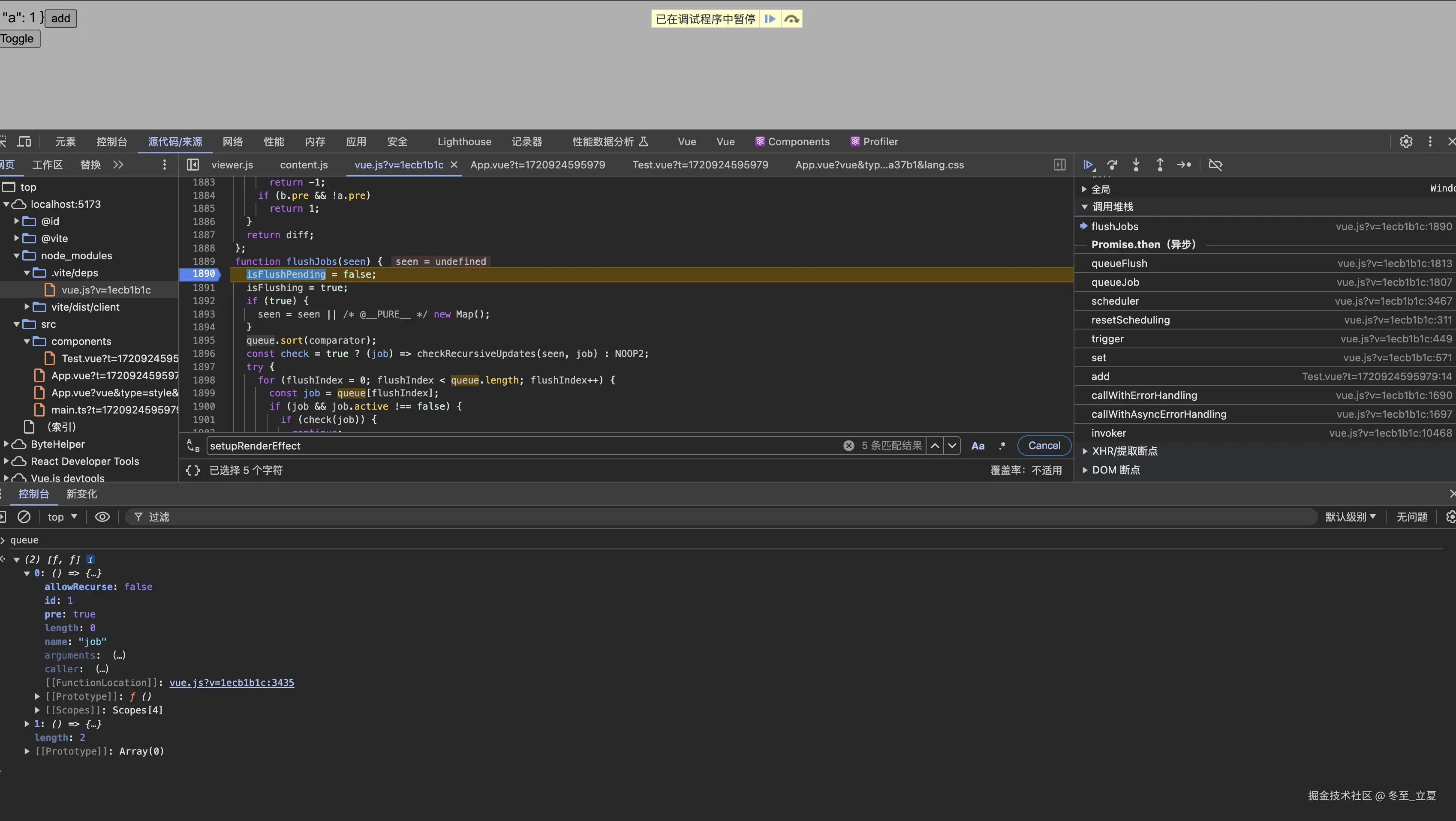Collapse the node_modules folder
The height and width of the screenshot is (821, 1456).
pos(16,255)
